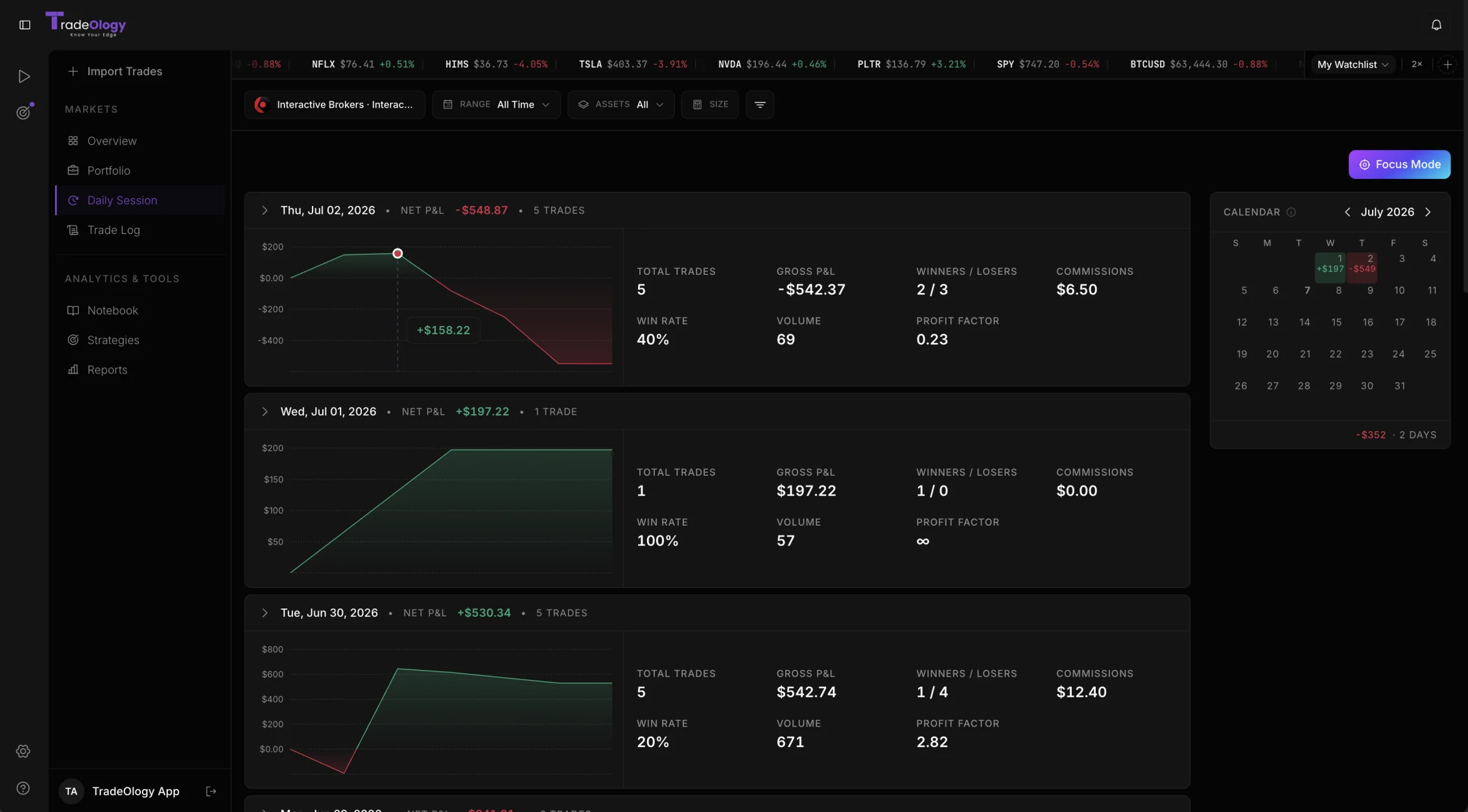
Task: Open the Size filter
Action: pos(710,104)
